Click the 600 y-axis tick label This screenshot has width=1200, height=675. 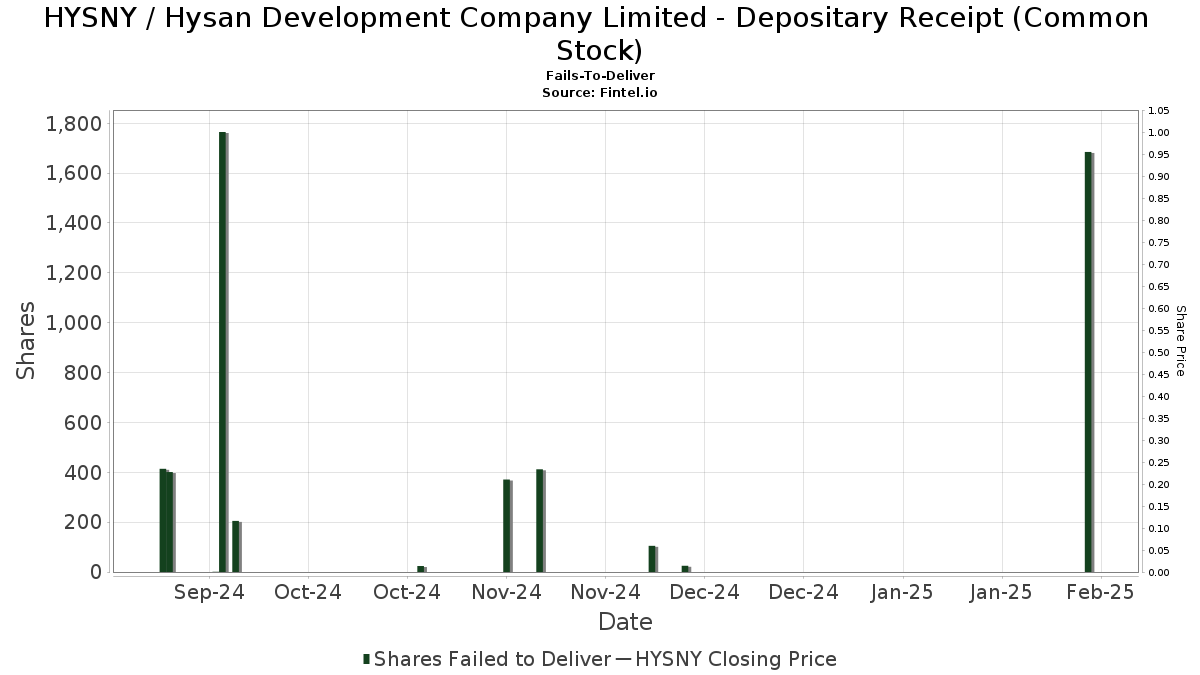point(82,423)
